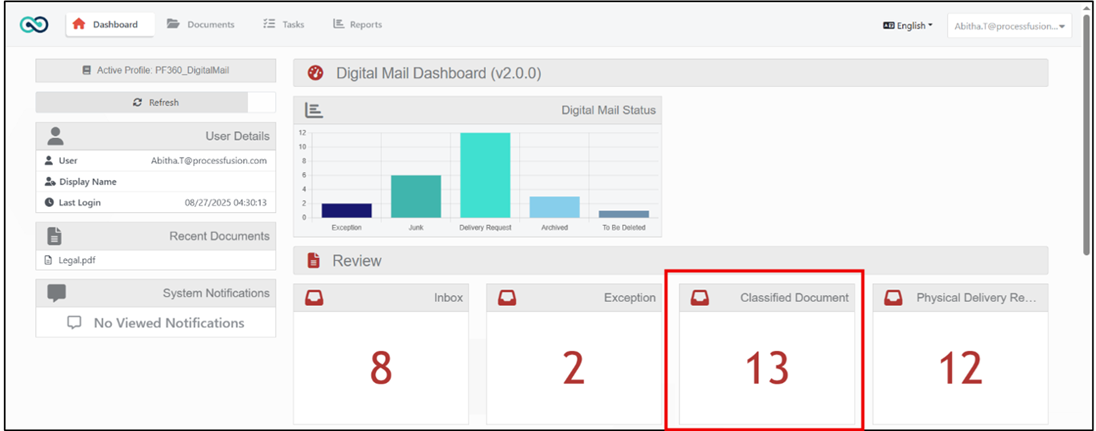Image resolution: width=1096 pixels, height=431 pixels.
Task: Open the Tasks menu item
Action: click(x=285, y=24)
